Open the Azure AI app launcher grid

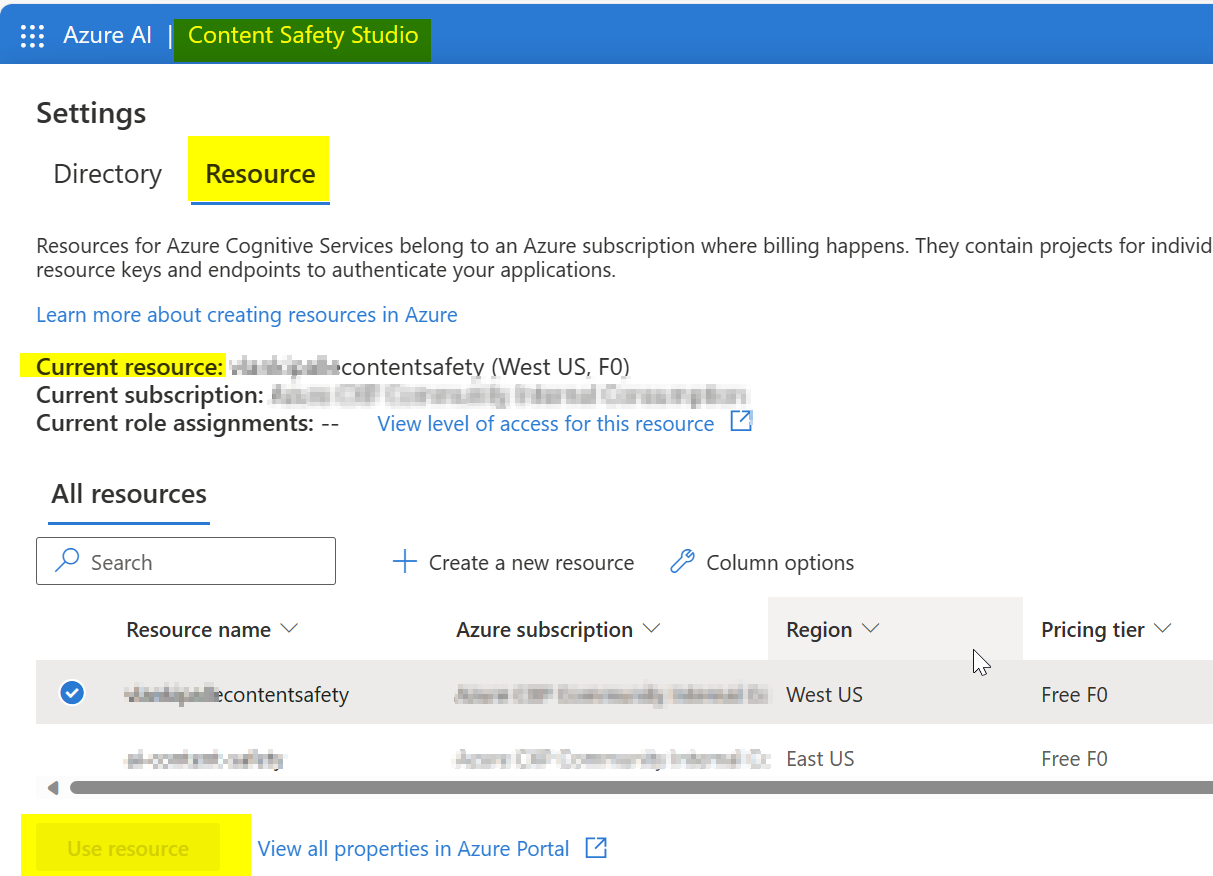[x=32, y=36]
